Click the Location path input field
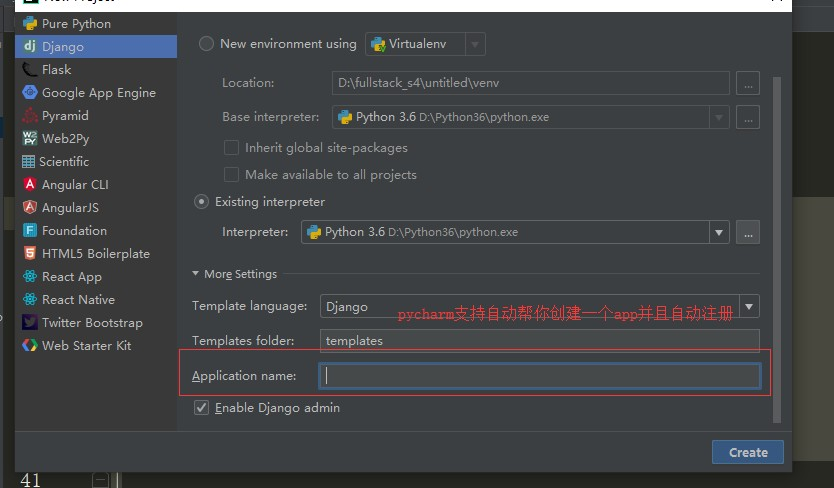The width and height of the screenshot is (834, 488). point(530,83)
